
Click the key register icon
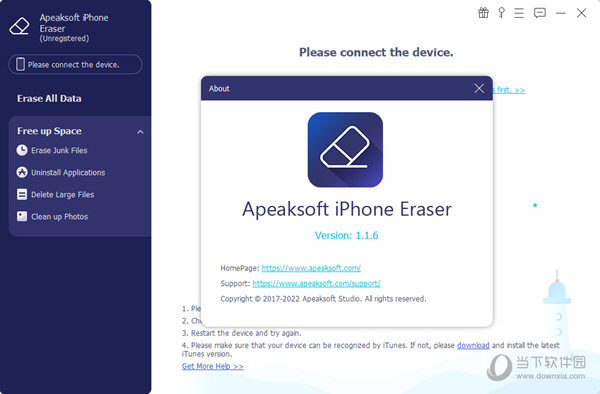(x=501, y=13)
